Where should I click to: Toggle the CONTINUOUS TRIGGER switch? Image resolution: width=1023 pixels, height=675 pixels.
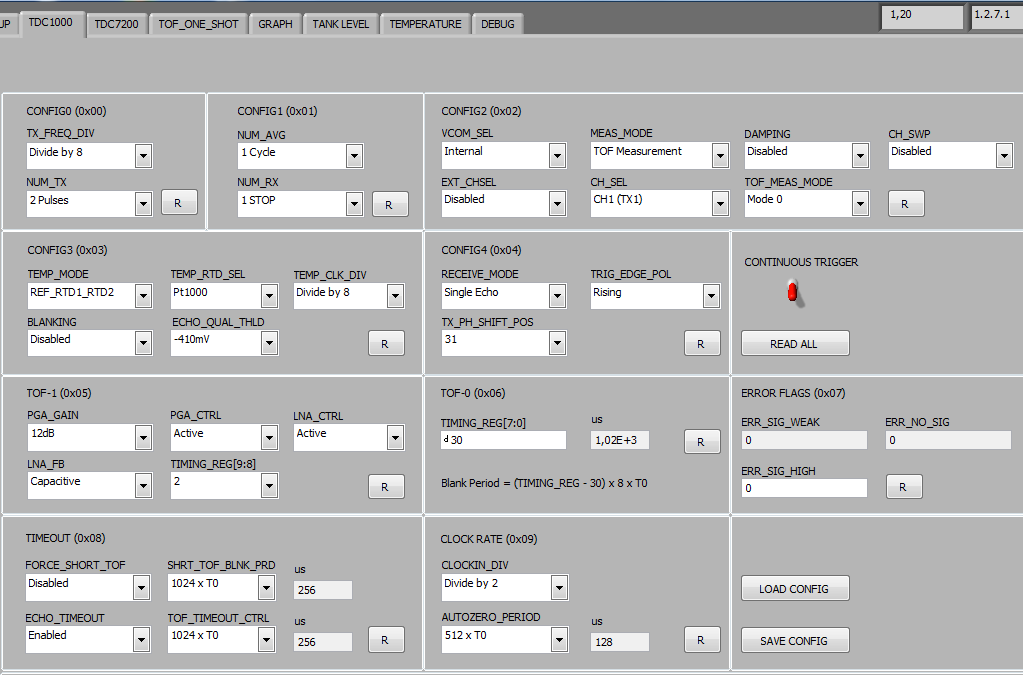point(793,293)
